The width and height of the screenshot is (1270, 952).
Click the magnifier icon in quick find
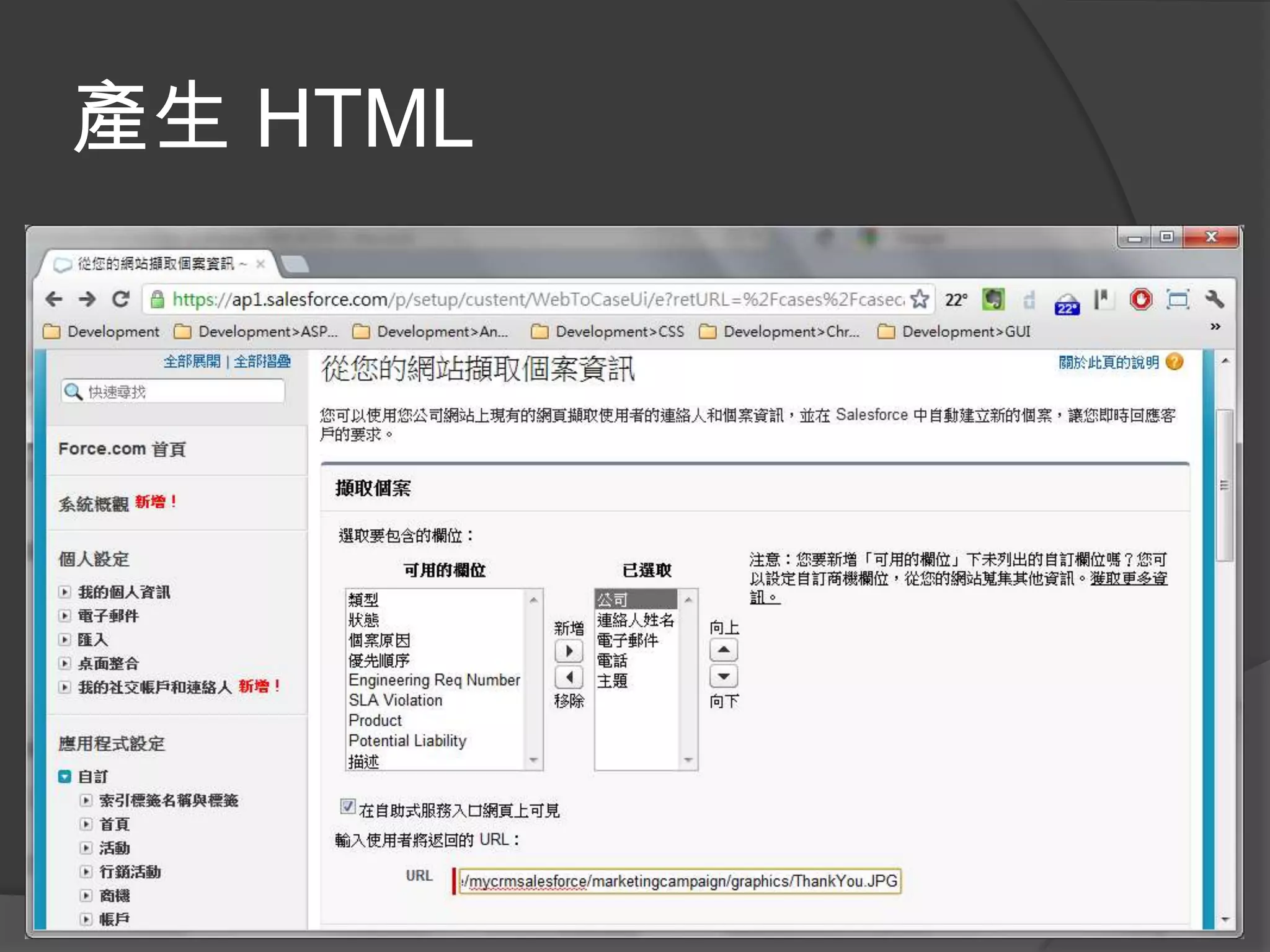pos(74,392)
